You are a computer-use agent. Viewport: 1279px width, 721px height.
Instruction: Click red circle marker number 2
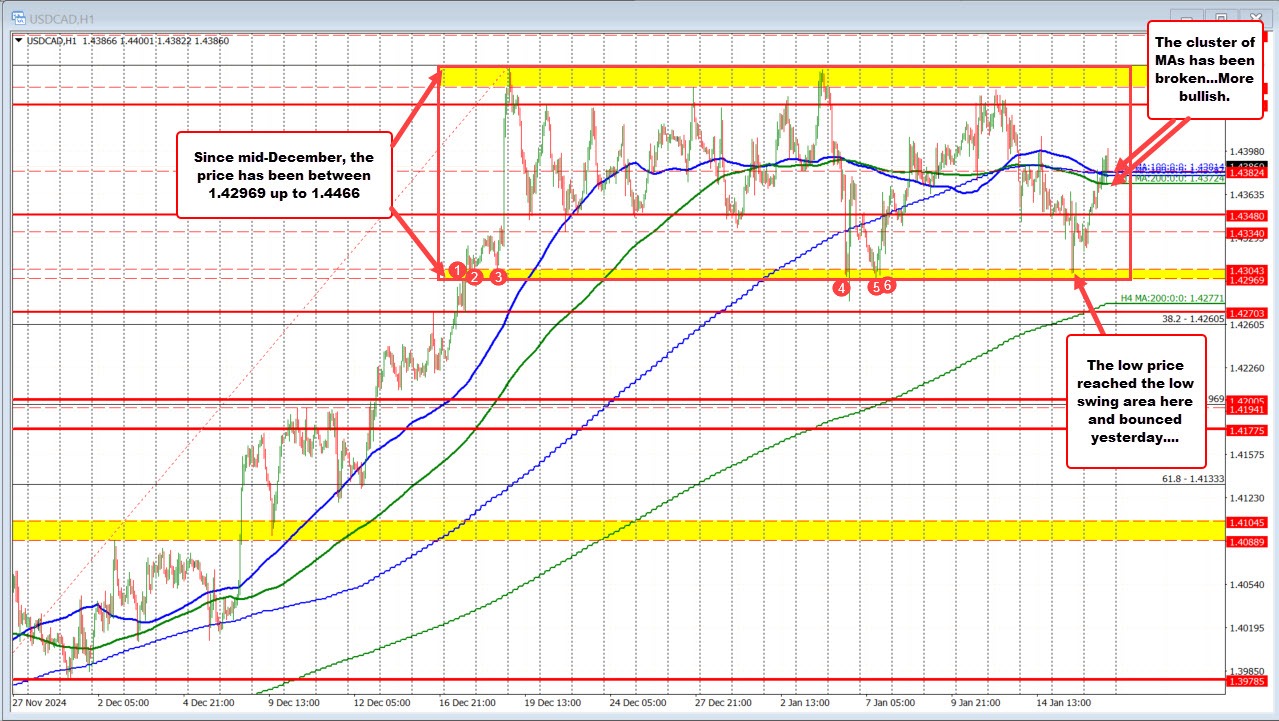click(474, 277)
